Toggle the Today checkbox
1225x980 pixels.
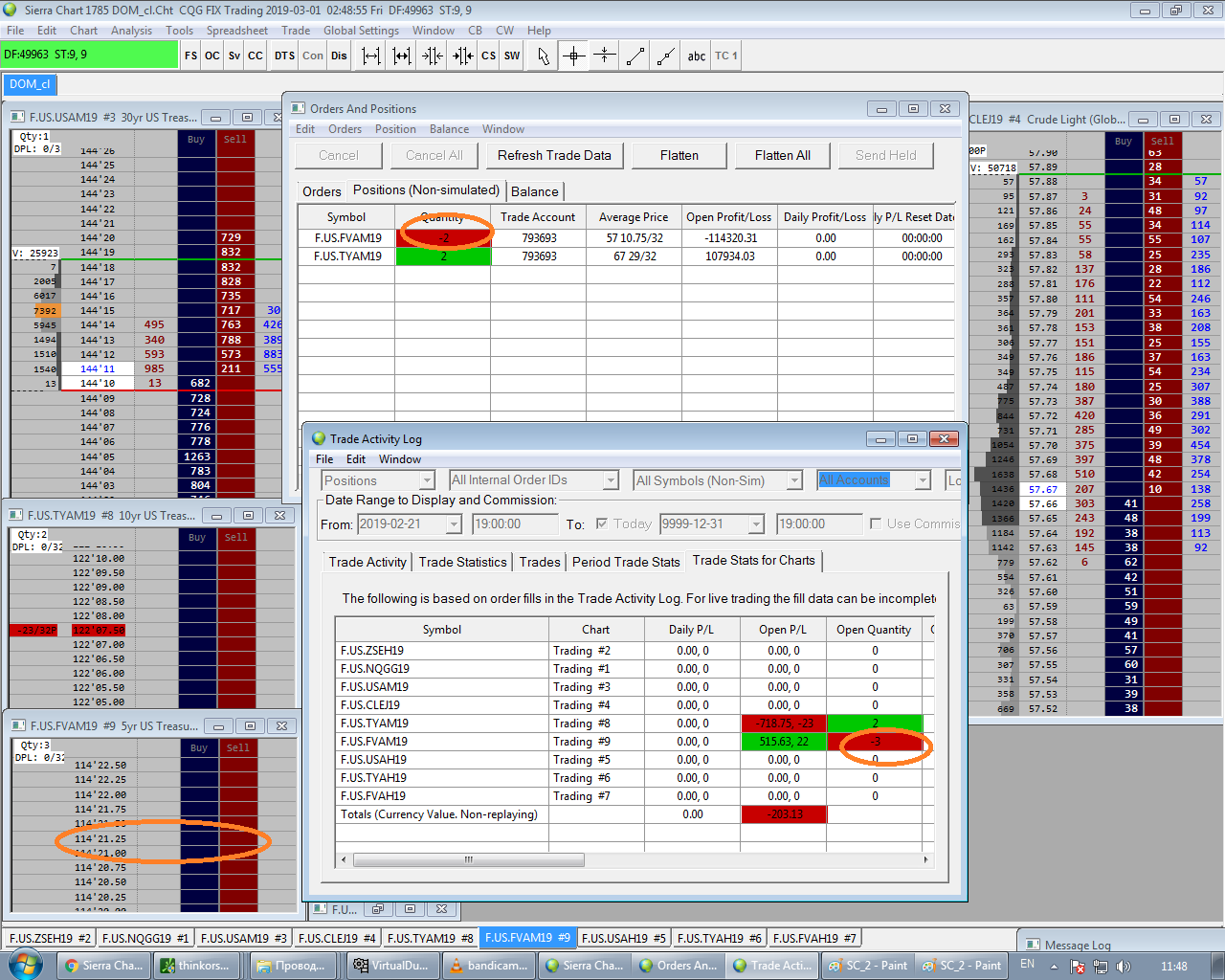602,523
